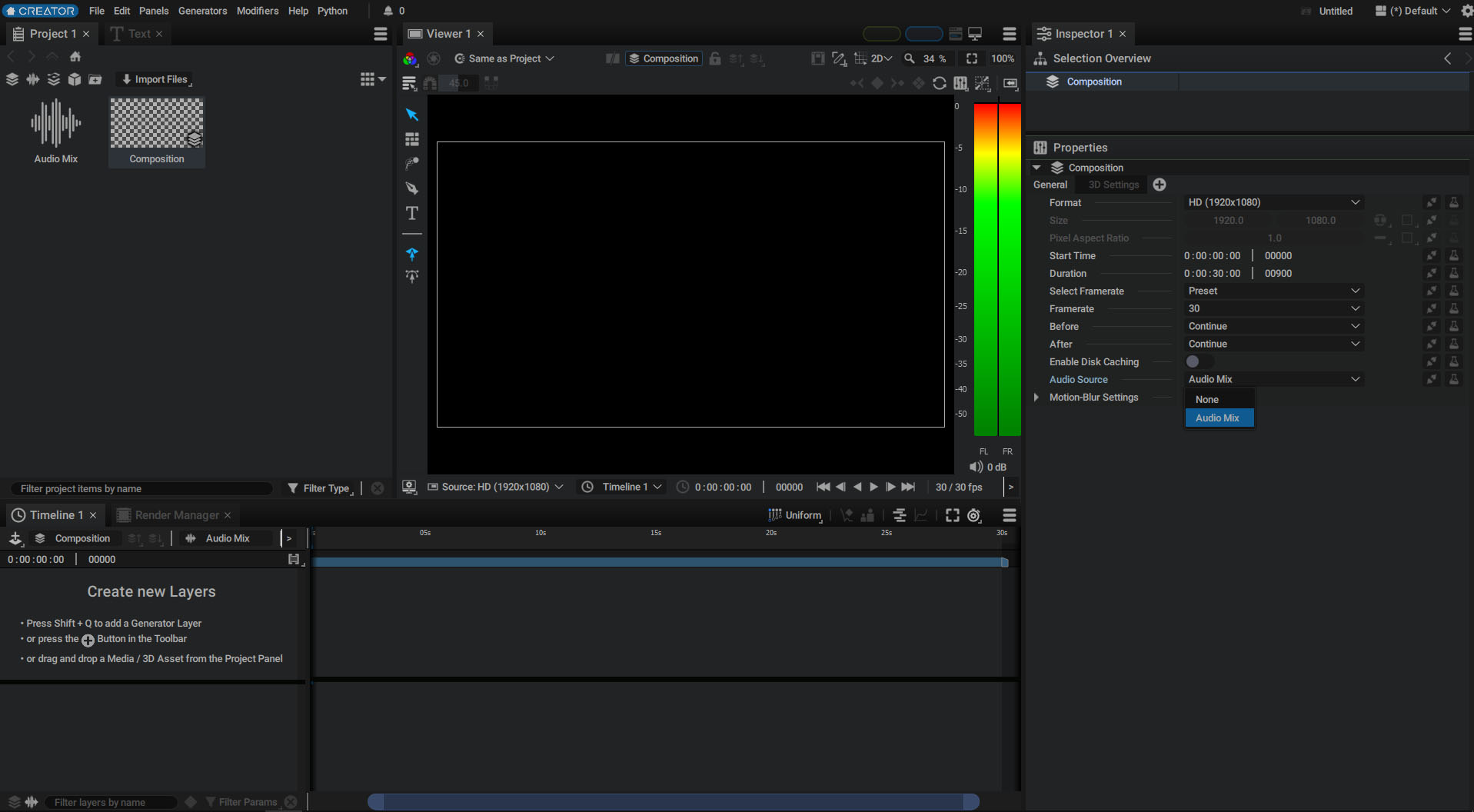Click the new audio mix waveform icon
The image size is (1474, 812).
(33, 79)
